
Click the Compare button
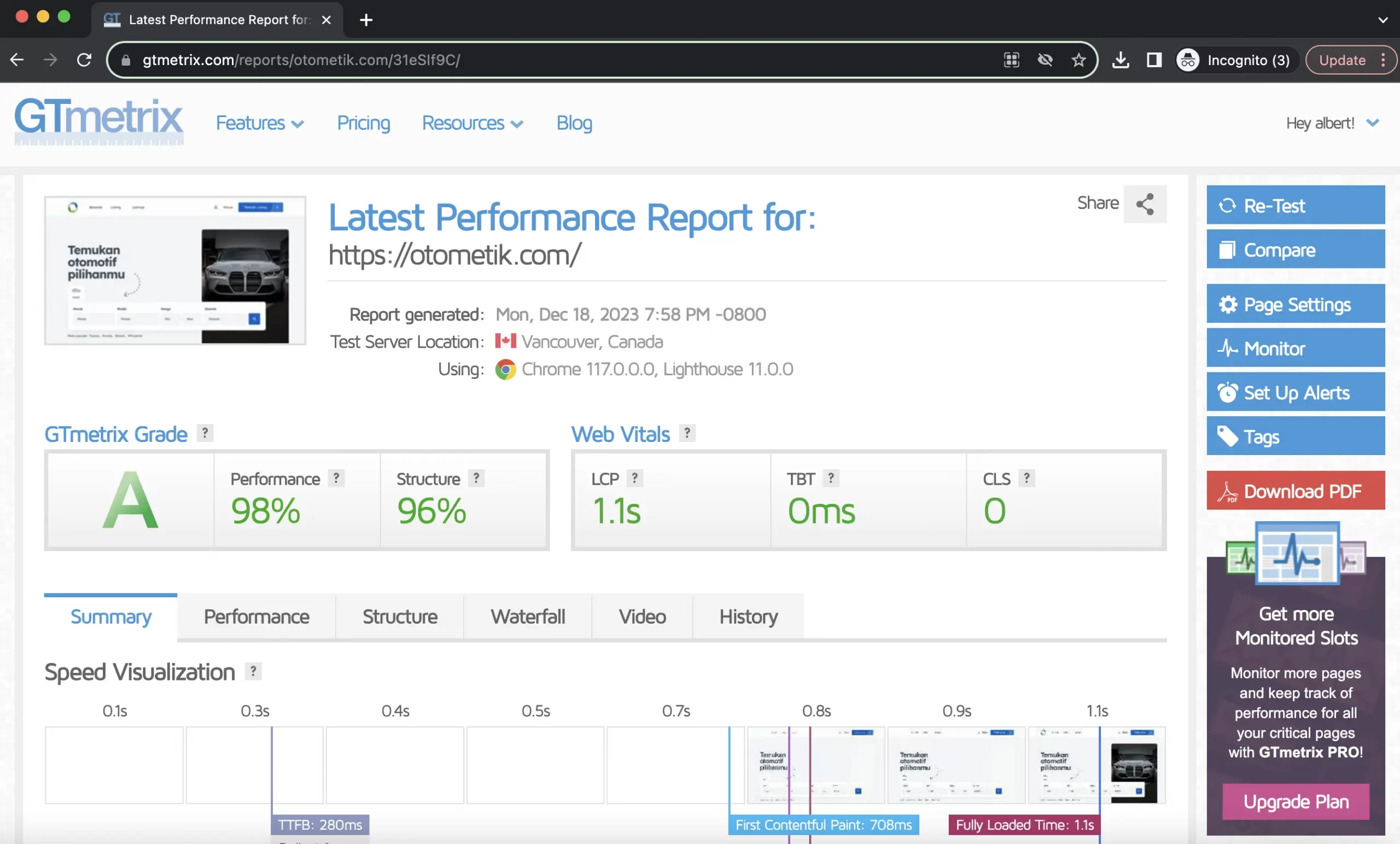click(1296, 249)
